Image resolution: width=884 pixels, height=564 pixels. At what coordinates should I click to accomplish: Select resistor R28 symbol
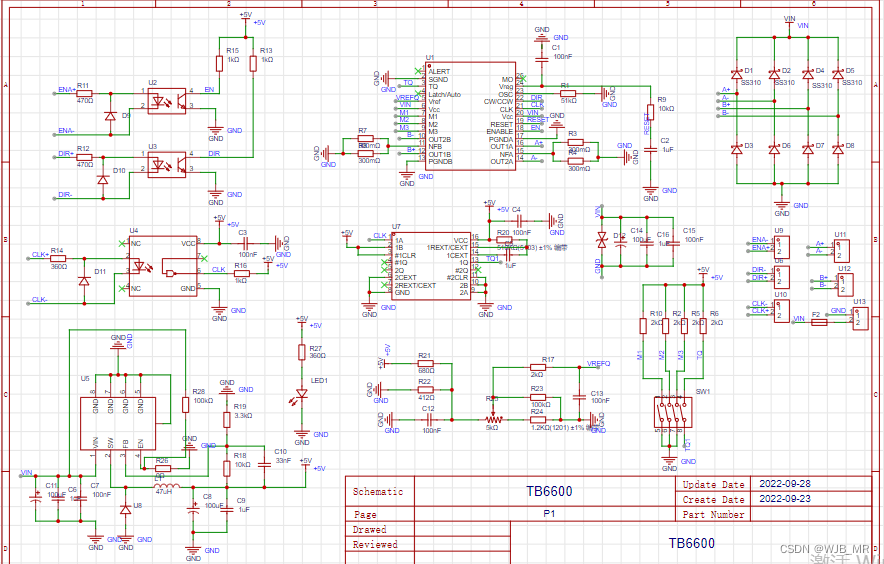click(x=185, y=404)
